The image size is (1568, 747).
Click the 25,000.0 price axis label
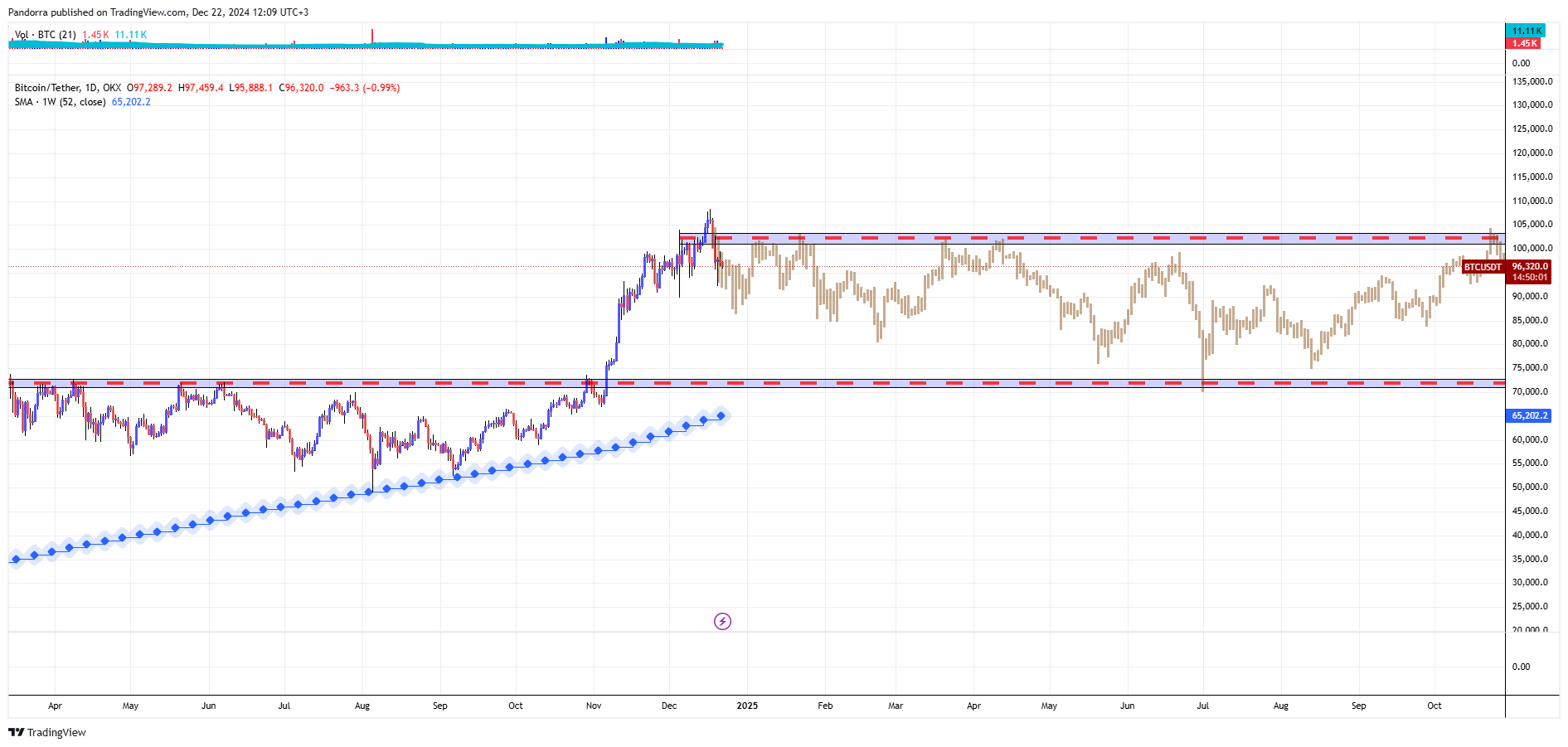pos(1530,606)
